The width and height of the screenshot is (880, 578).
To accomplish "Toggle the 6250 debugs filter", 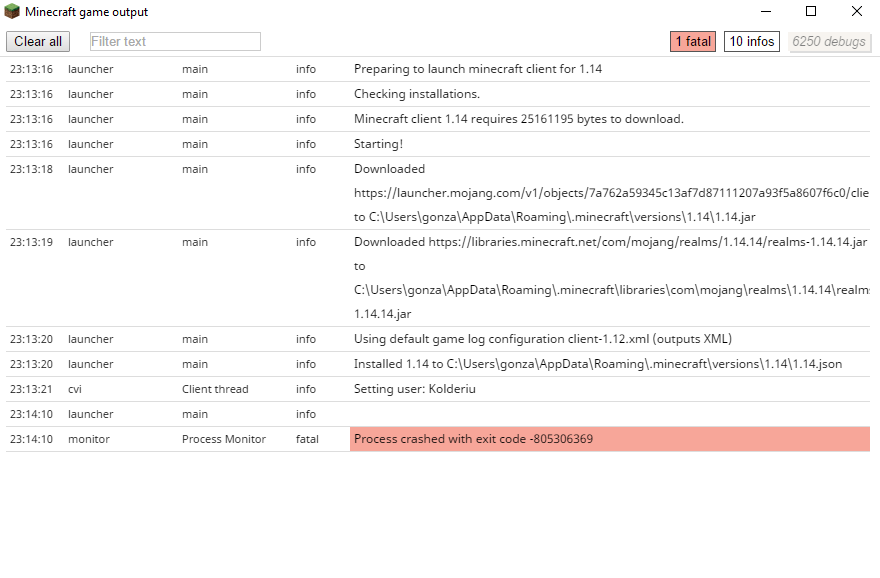I will [828, 41].
